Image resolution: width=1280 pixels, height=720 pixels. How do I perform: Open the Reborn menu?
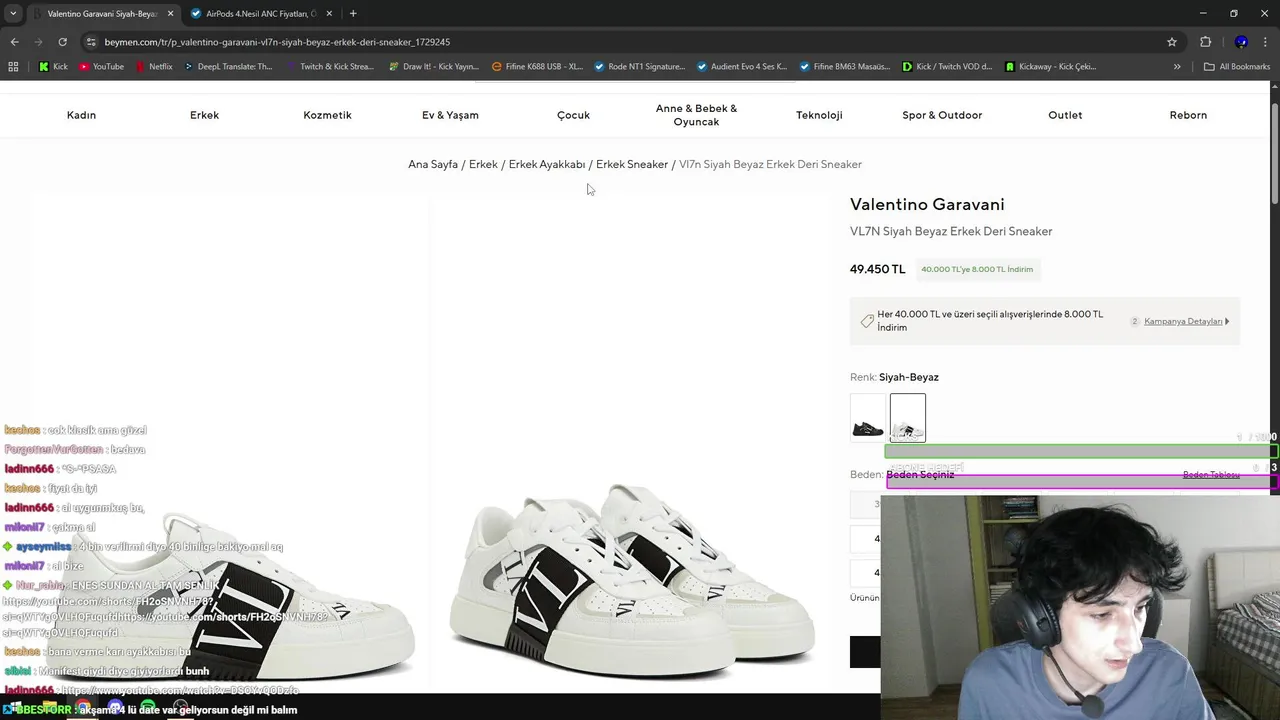tap(1188, 115)
